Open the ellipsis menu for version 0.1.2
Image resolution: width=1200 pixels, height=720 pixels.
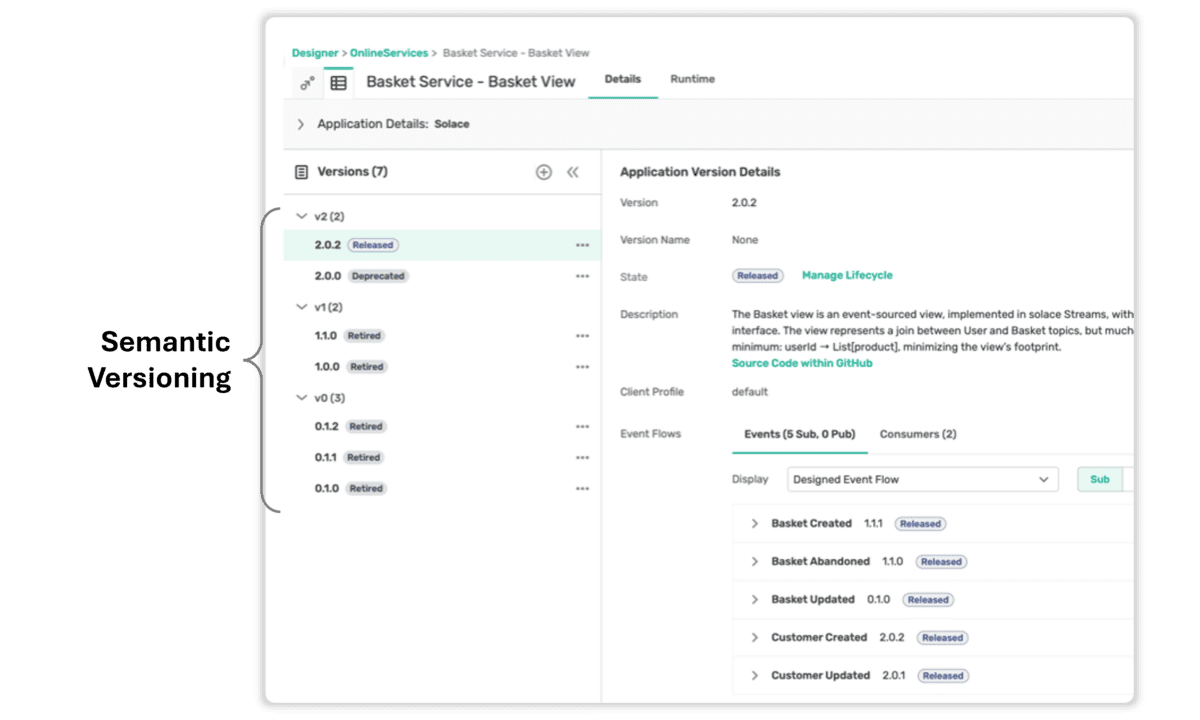[583, 426]
